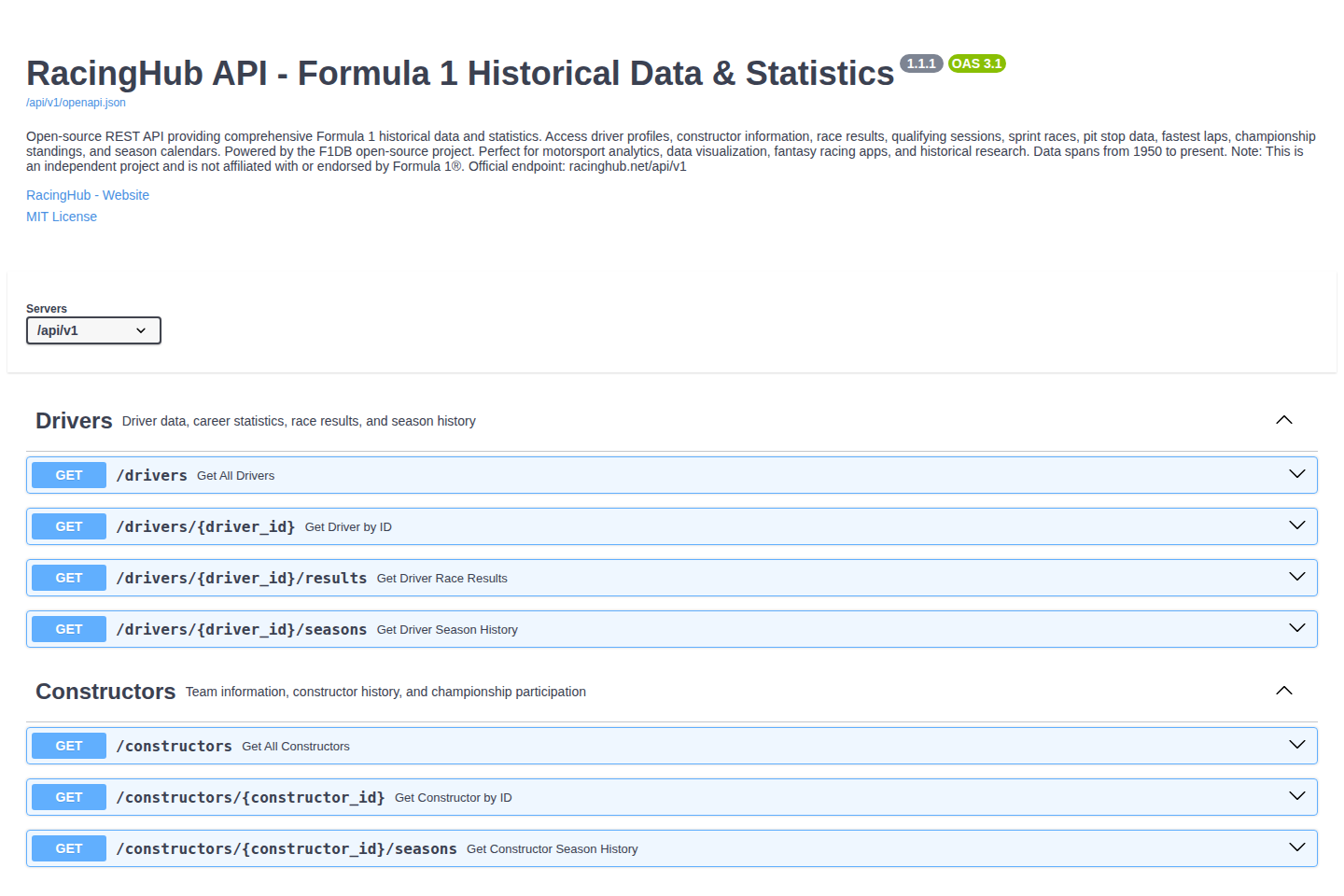The height and width of the screenshot is (896, 1344).
Task: Select the /constructors/{constructor_id}/seasons path
Action: tap(287, 848)
